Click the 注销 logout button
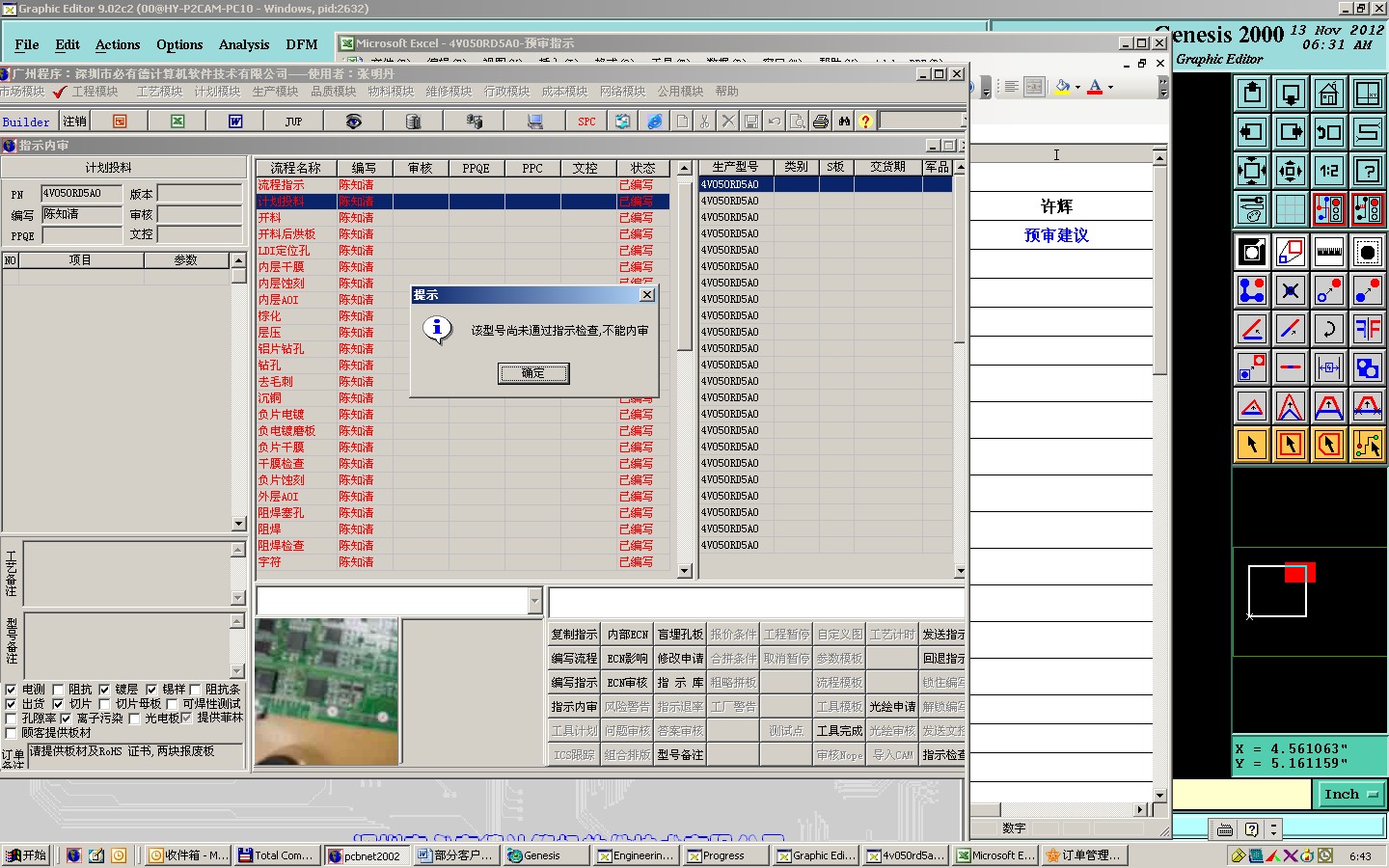Screen dimensions: 1389x868 coord(74,122)
